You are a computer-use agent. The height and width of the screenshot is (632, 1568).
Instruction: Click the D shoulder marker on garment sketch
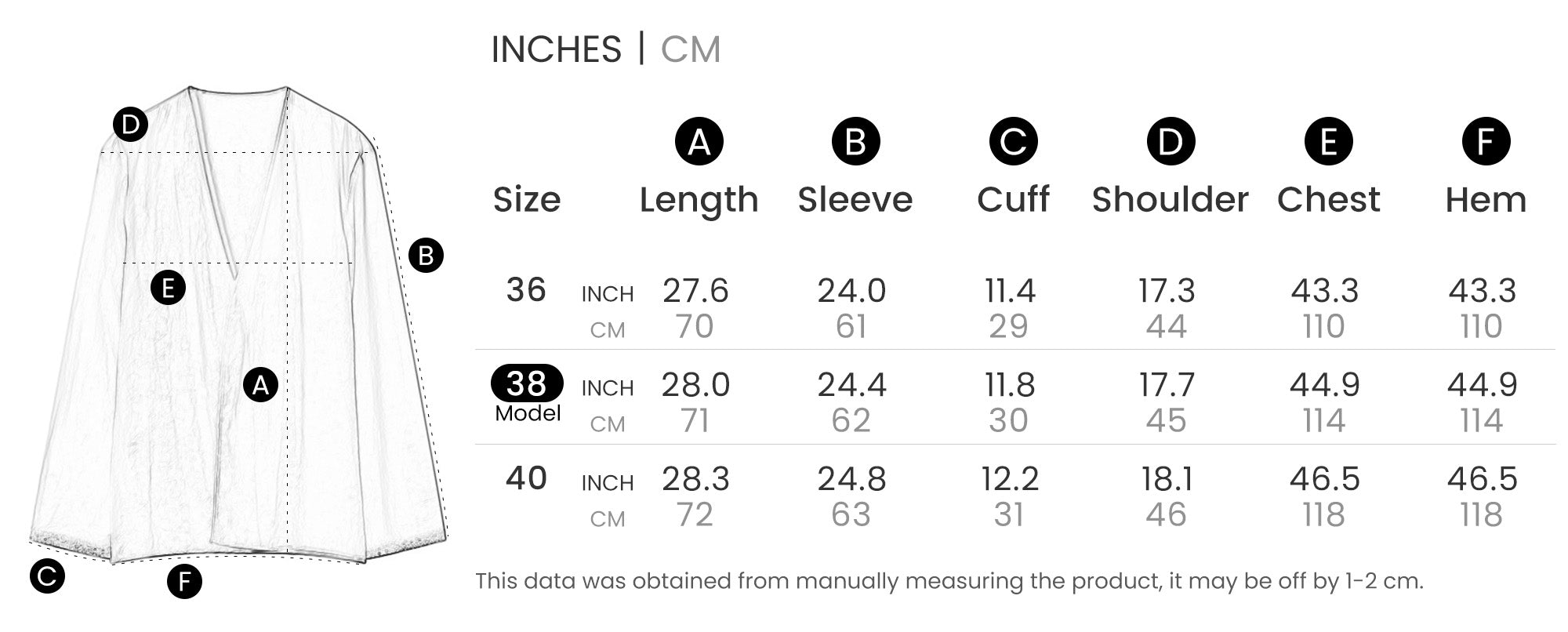pos(130,125)
